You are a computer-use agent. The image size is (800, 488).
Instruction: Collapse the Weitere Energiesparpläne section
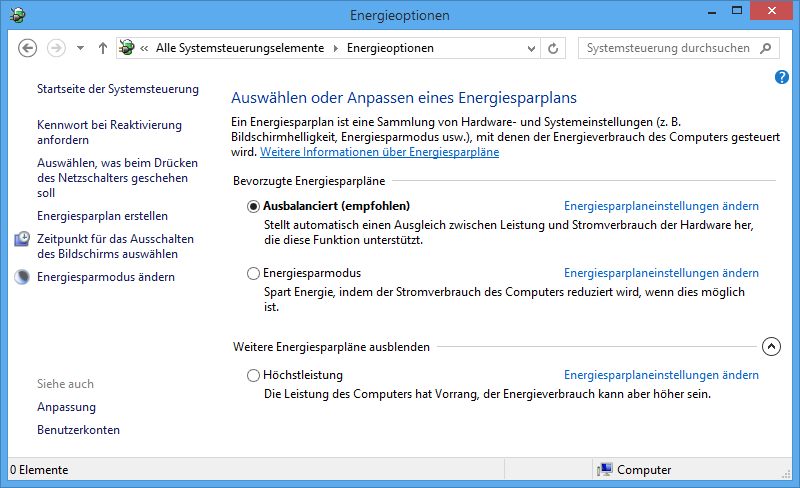coord(770,347)
